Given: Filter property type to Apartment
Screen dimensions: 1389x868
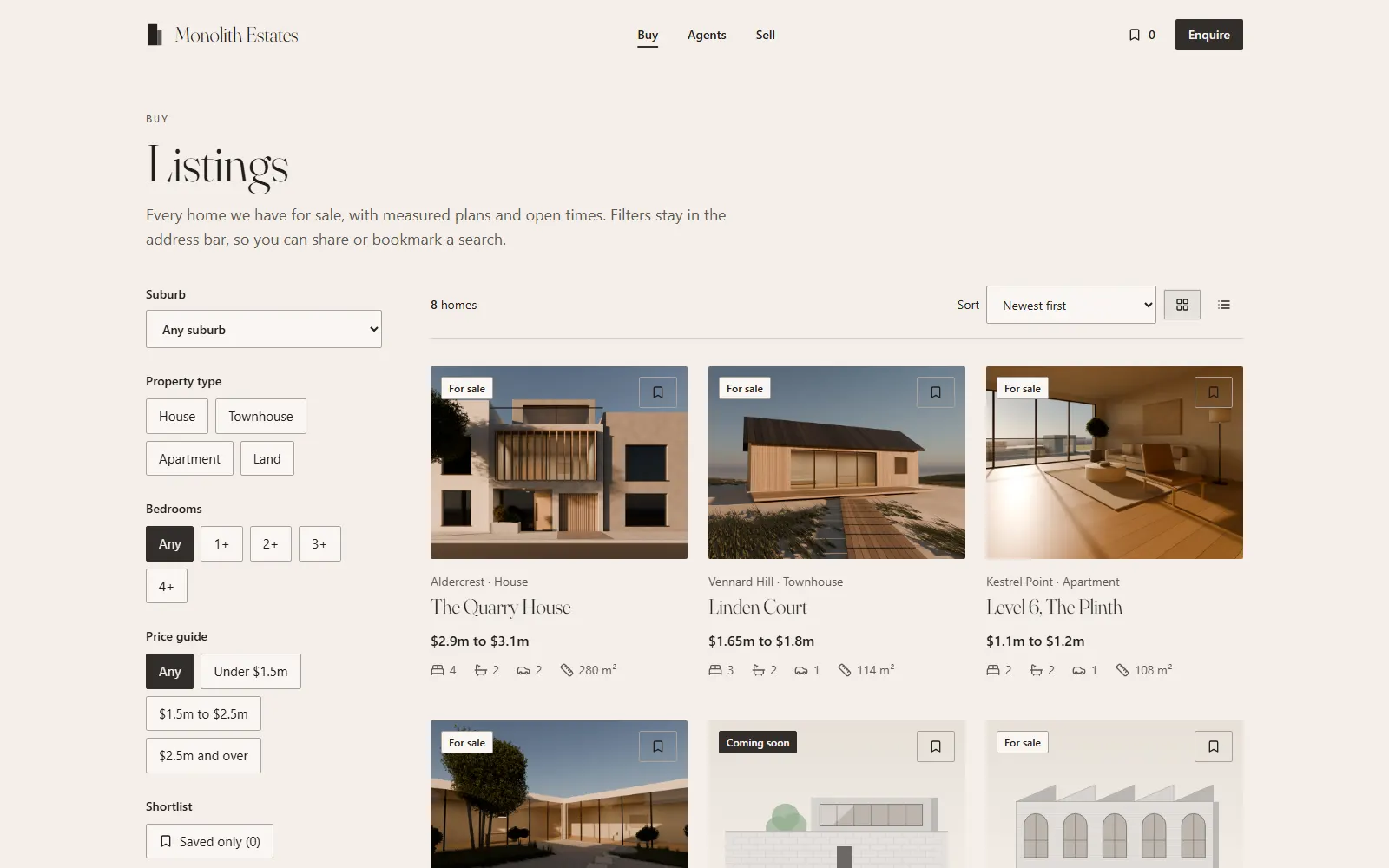Looking at the screenshot, I should coord(189,458).
